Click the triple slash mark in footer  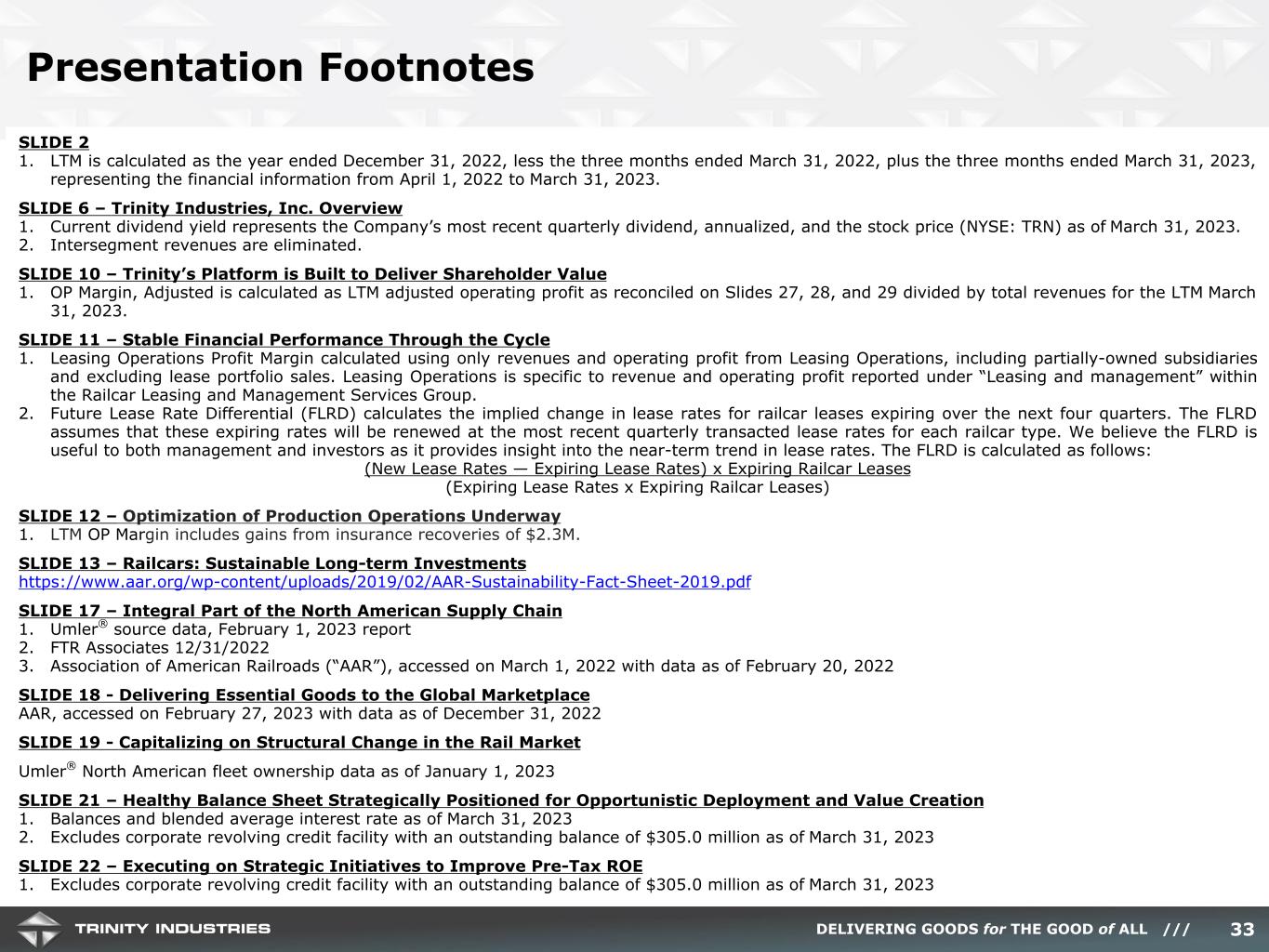1176,930
